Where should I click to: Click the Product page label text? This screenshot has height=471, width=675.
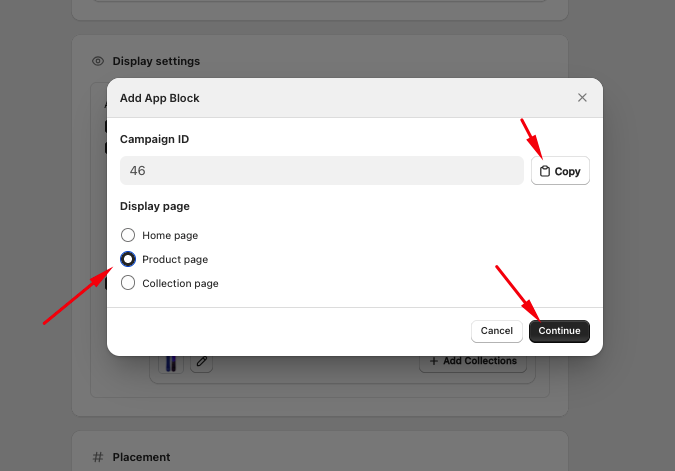click(x=175, y=259)
